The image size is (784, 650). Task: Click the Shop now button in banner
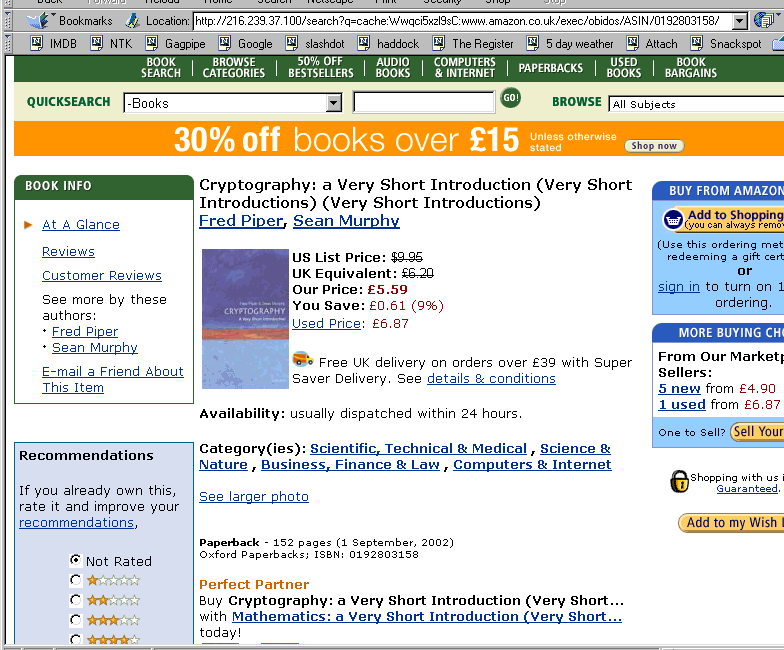(654, 146)
